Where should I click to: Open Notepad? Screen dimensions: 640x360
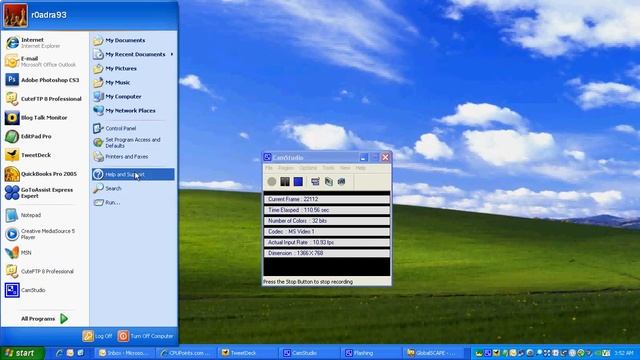point(44,215)
